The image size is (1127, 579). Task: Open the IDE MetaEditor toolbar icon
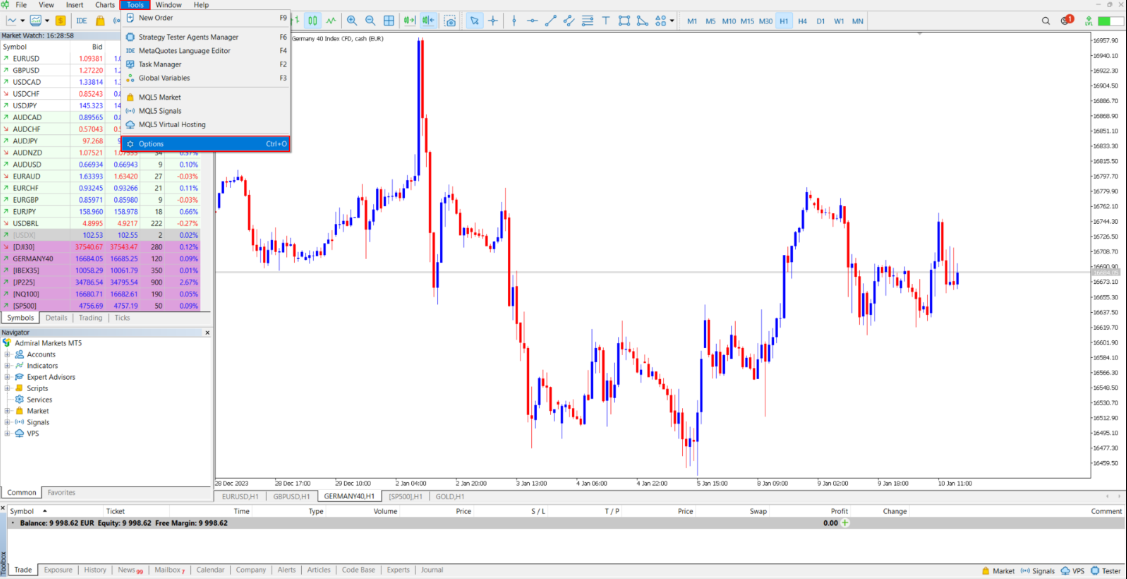click(81, 21)
